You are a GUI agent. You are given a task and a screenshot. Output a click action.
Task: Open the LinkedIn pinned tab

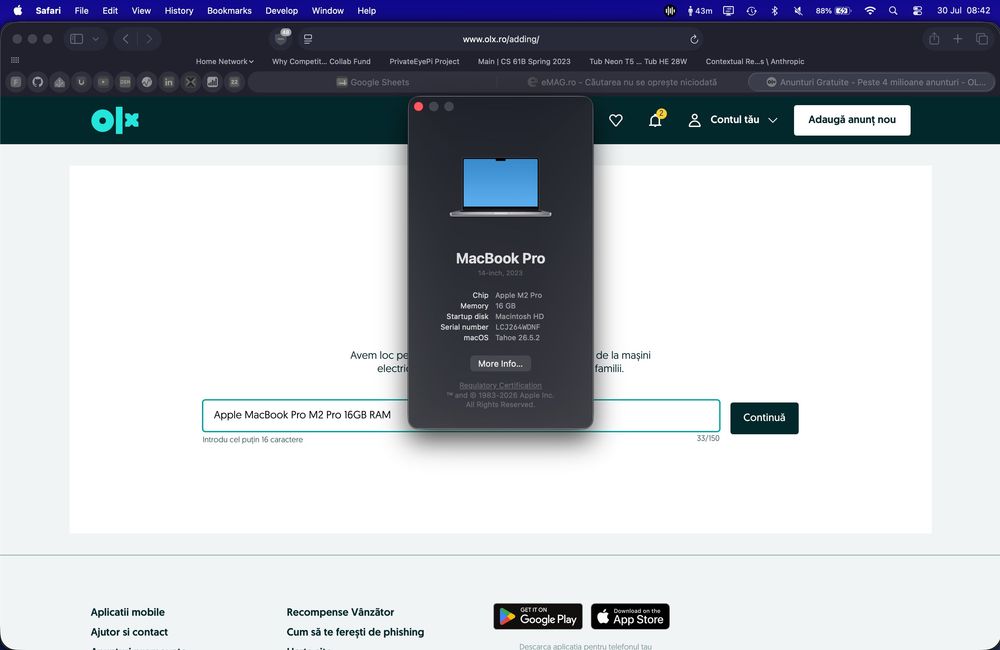click(168, 82)
